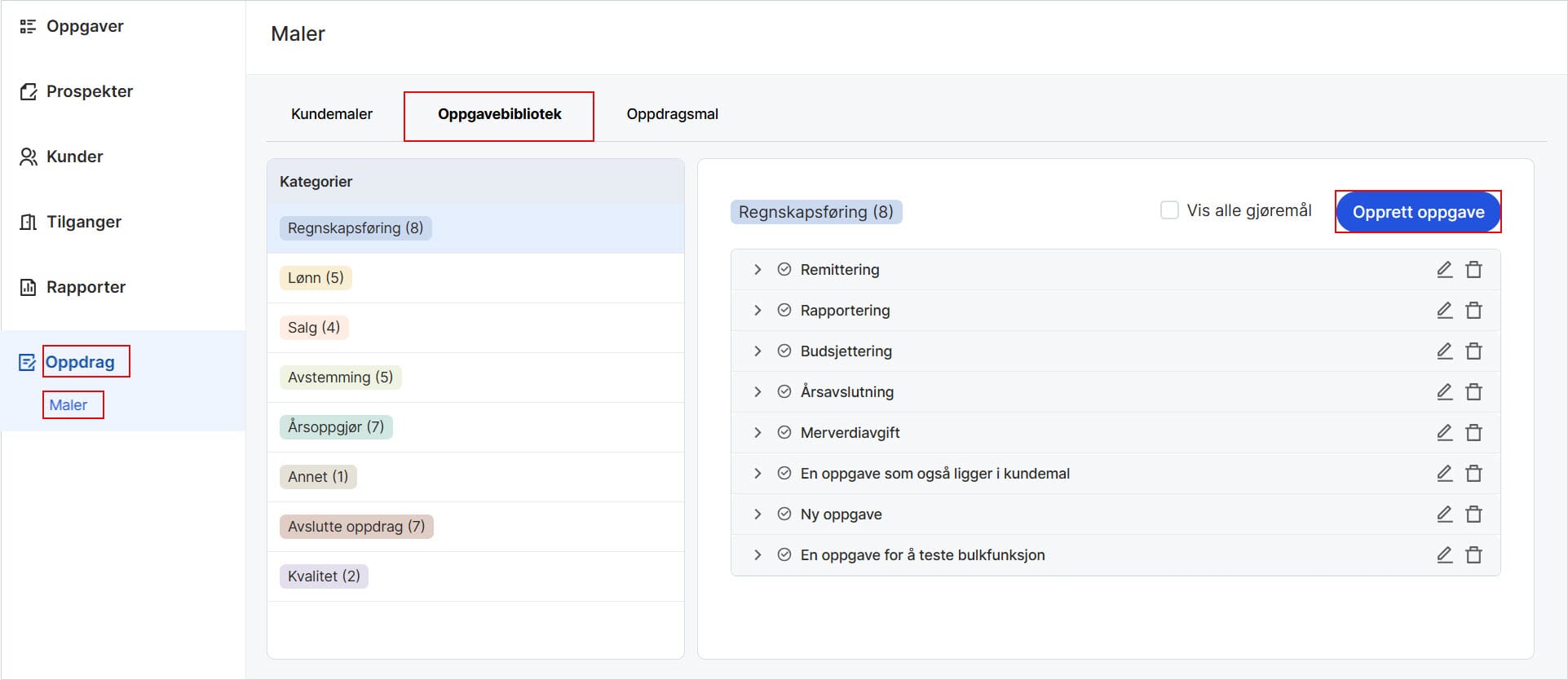Screen dimensions: 1568x680
Task: Choose the Årsoppgjør (7) category tag
Action: coord(336,427)
